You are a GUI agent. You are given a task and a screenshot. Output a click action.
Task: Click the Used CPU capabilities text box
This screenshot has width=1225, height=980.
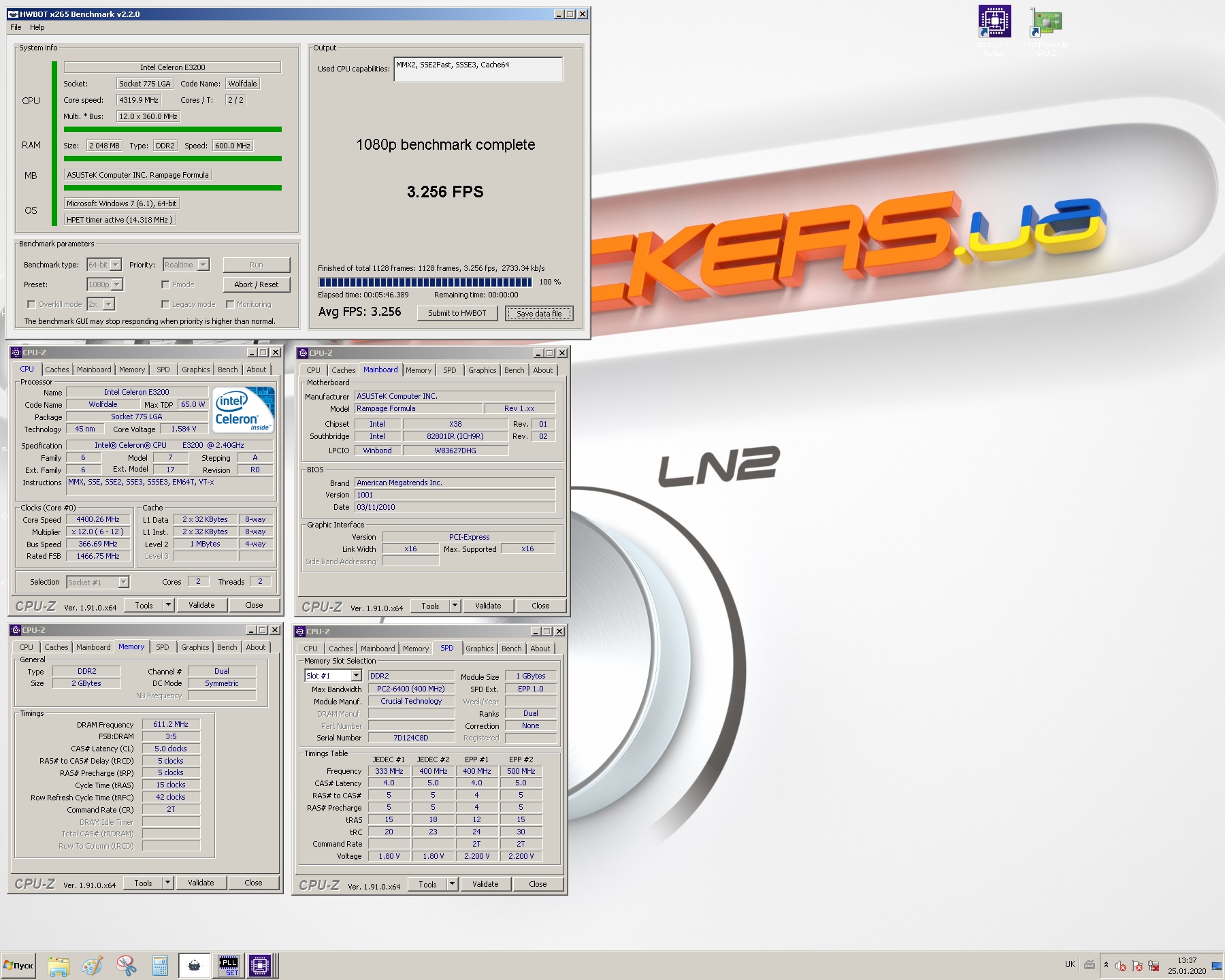pyautogui.click(x=478, y=69)
